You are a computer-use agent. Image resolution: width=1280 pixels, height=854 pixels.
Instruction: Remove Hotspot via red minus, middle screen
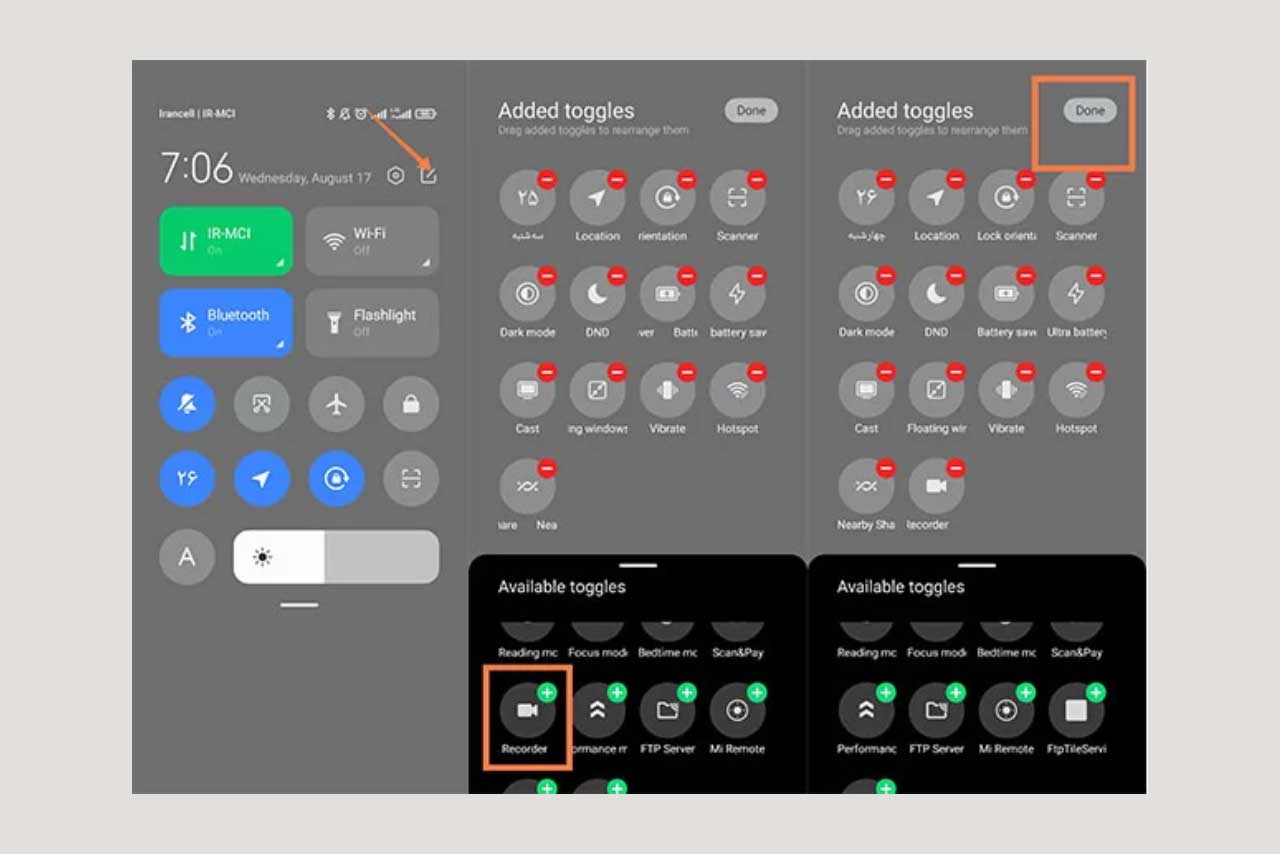[x=757, y=372]
